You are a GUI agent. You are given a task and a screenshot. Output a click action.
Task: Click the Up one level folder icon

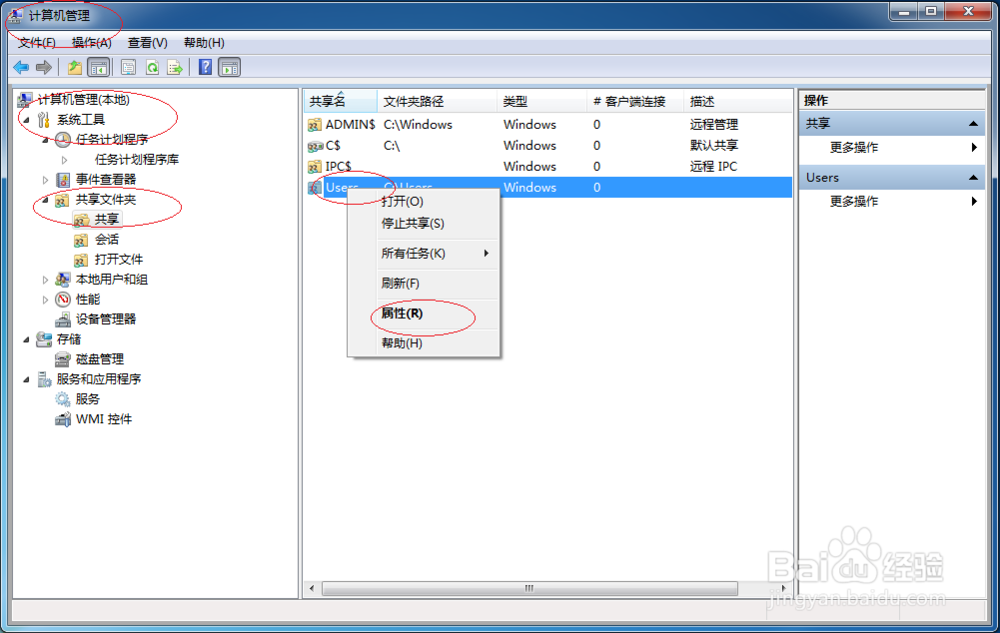tap(75, 67)
